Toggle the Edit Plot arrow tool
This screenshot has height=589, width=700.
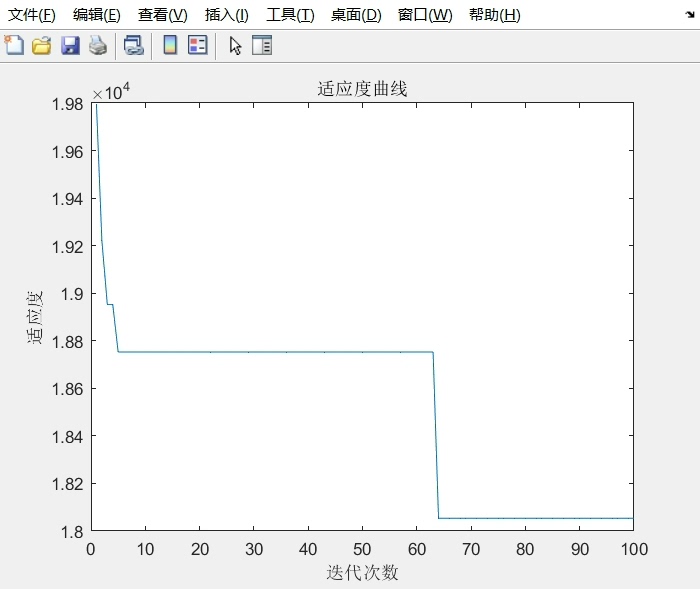click(235, 46)
